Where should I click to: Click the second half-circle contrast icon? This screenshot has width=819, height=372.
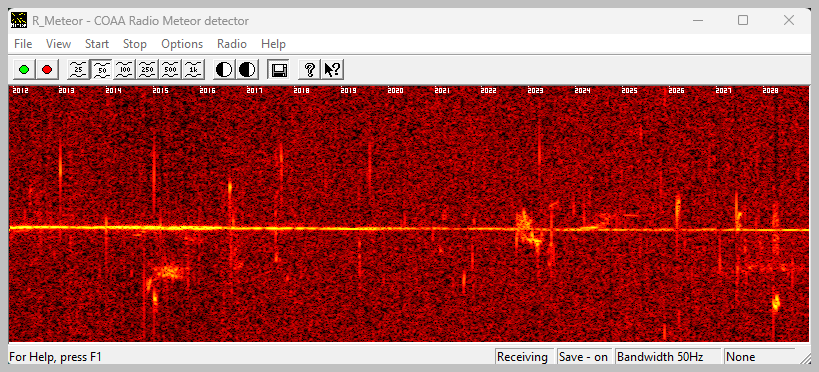click(247, 69)
